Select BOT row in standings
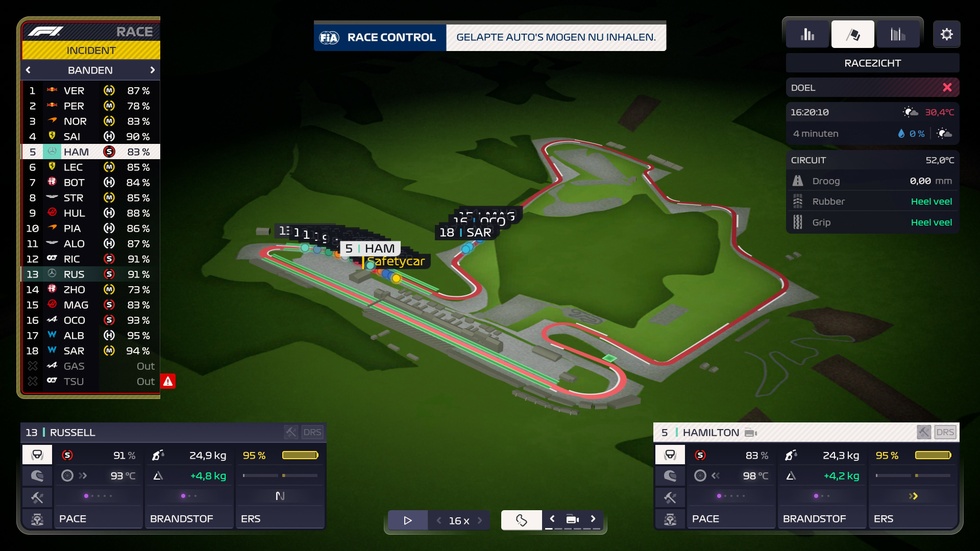 point(91,182)
